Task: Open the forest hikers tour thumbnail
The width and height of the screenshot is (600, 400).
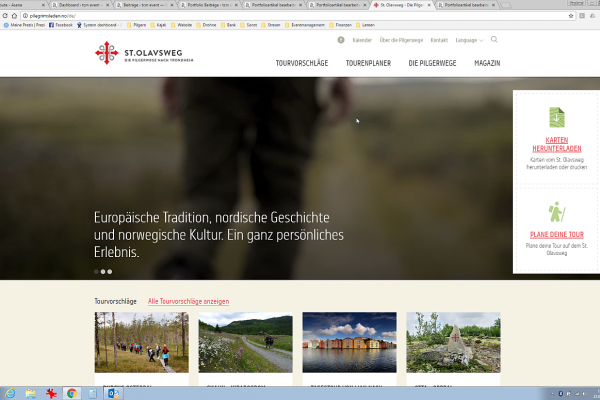Action: (x=142, y=342)
